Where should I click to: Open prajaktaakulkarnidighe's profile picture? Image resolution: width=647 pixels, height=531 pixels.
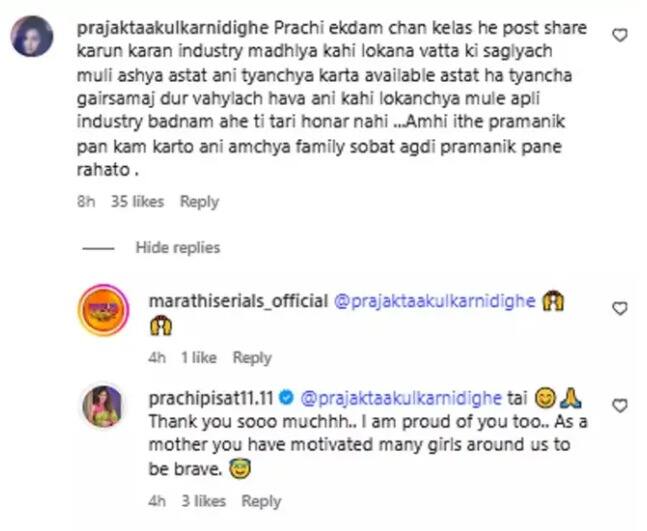click(32, 36)
